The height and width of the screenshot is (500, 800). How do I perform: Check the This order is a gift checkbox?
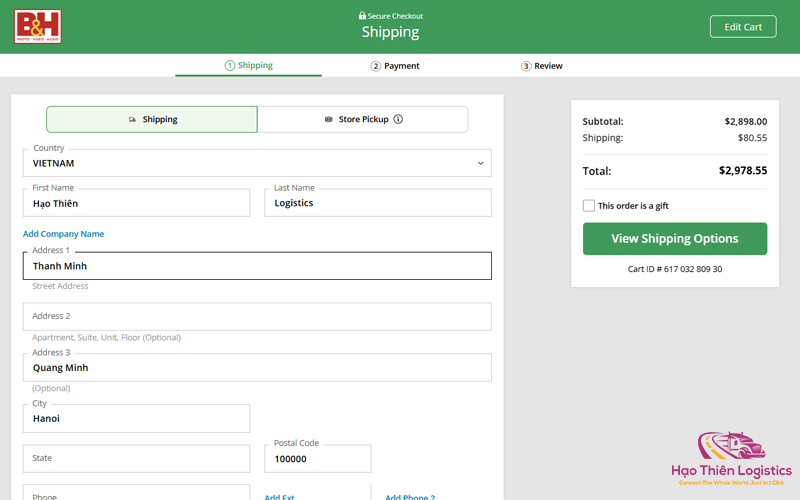pos(589,206)
